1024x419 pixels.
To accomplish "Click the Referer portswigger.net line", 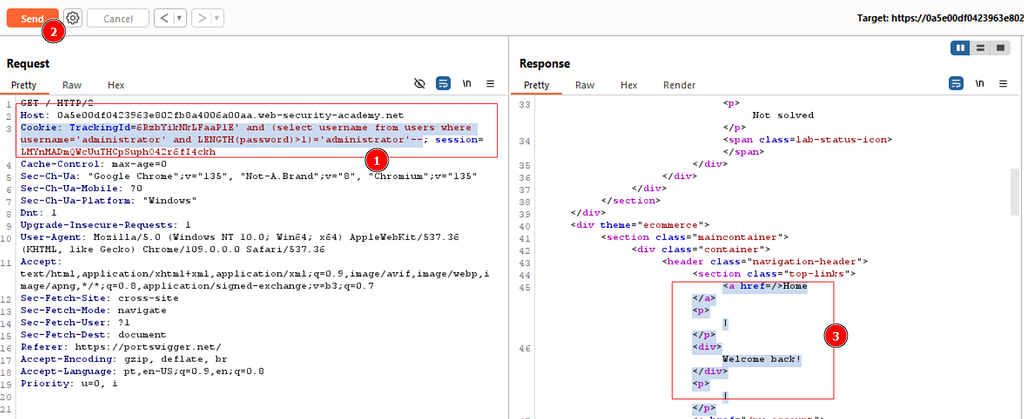I will (x=121, y=347).
